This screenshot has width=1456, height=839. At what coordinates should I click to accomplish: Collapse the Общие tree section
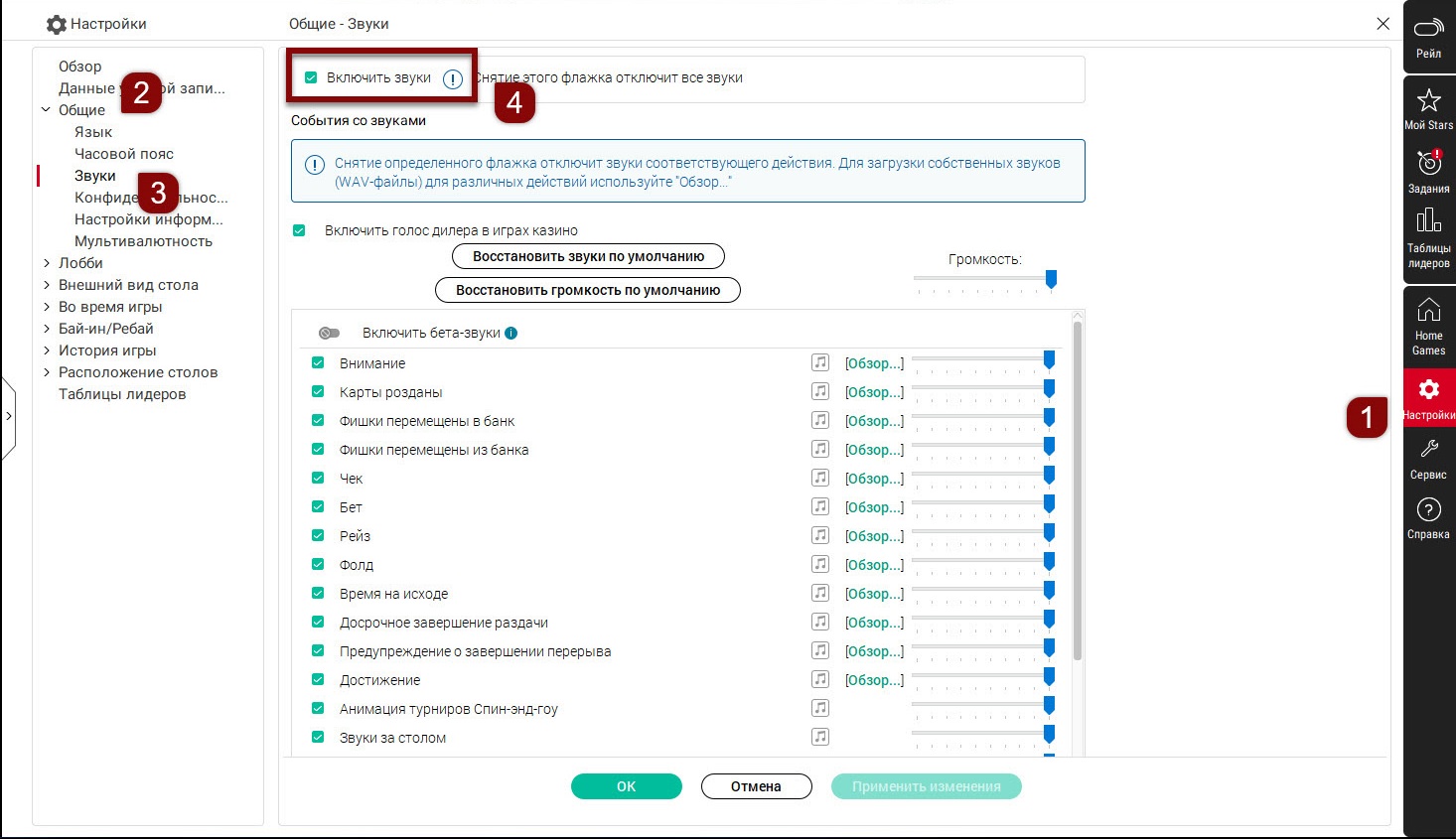(x=47, y=110)
